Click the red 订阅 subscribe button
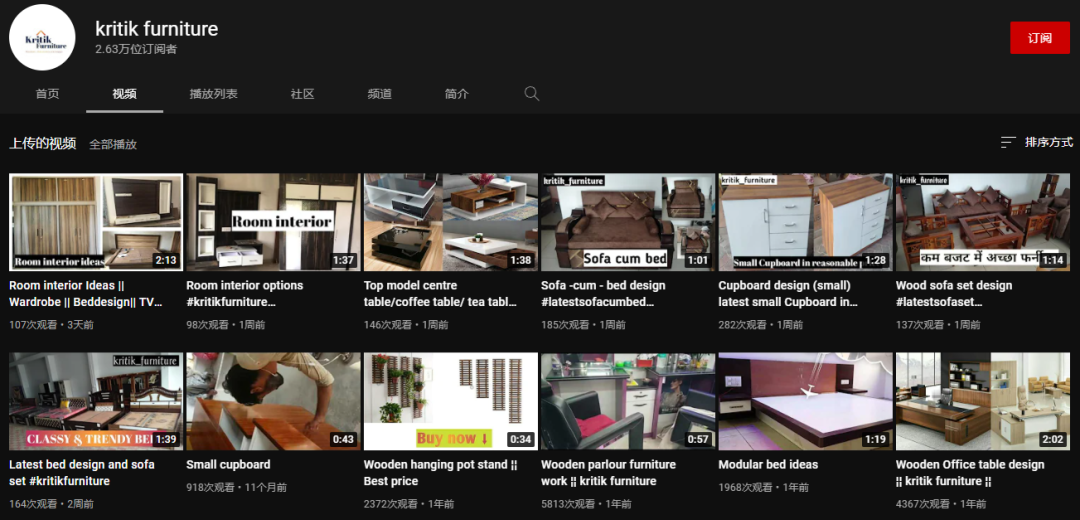 pos(1039,38)
